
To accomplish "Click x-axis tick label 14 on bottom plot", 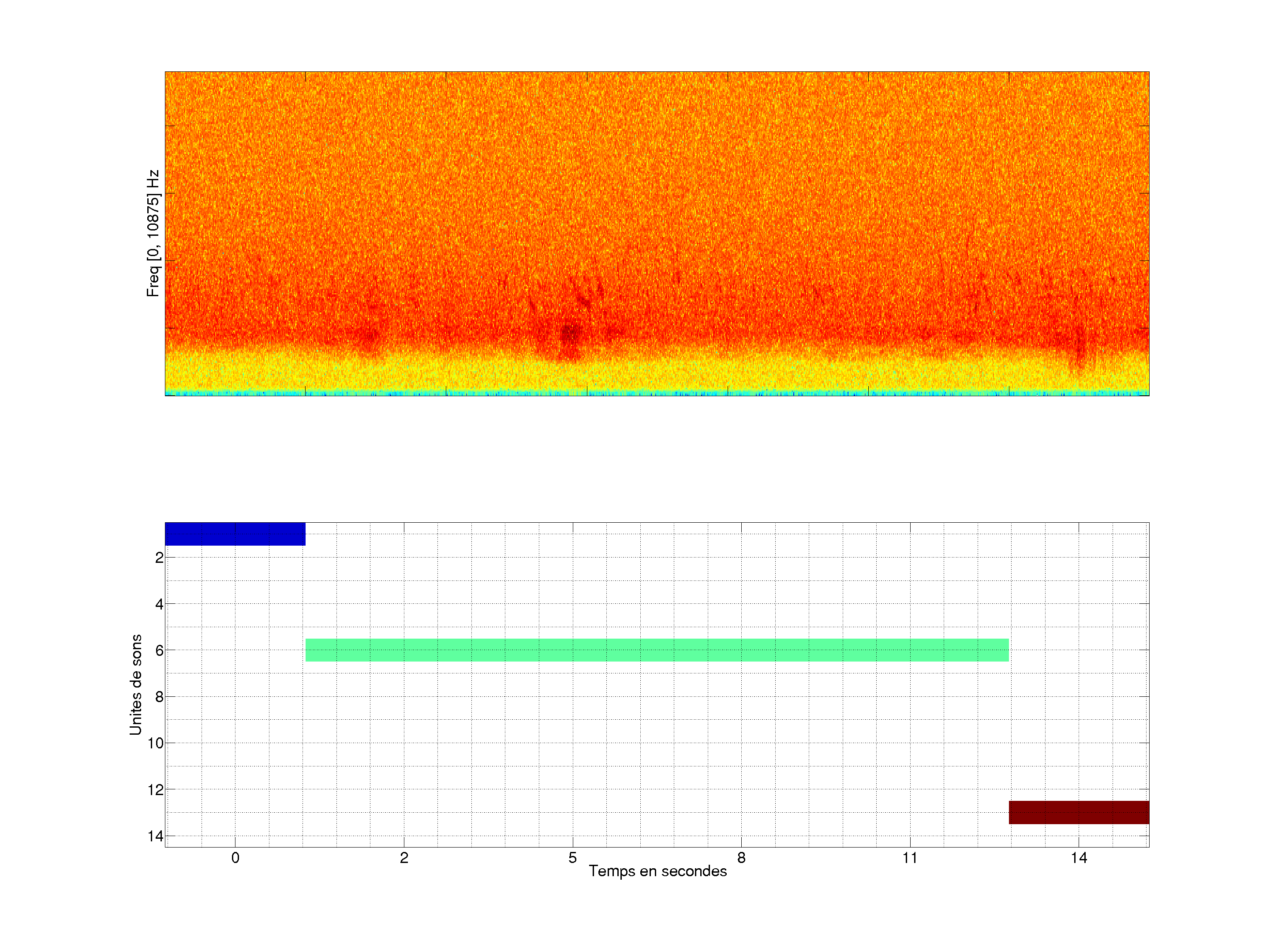I will [x=1079, y=858].
